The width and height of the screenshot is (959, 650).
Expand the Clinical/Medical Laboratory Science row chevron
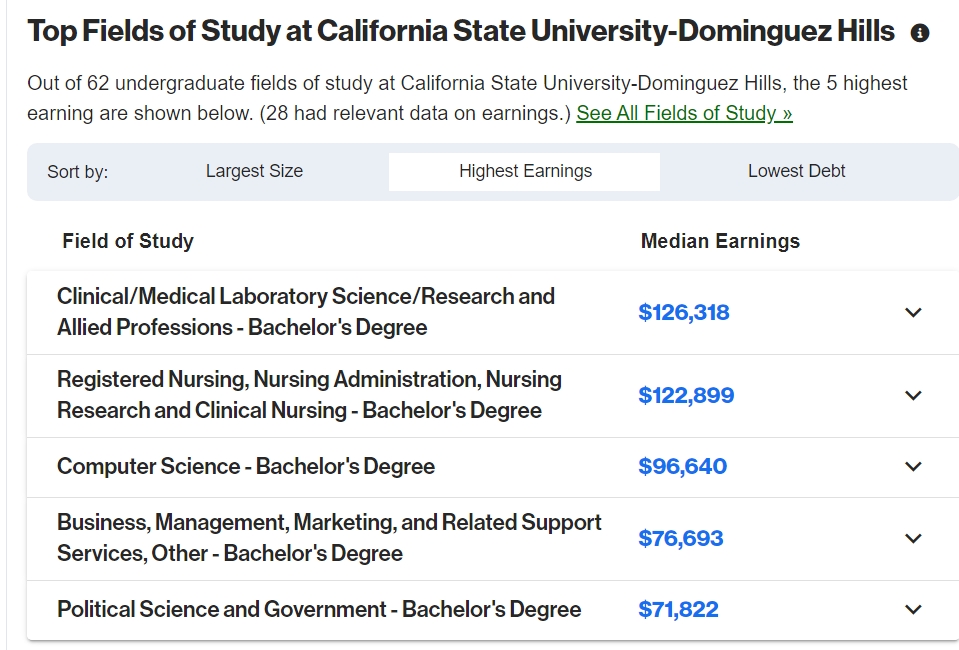pos(913,312)
